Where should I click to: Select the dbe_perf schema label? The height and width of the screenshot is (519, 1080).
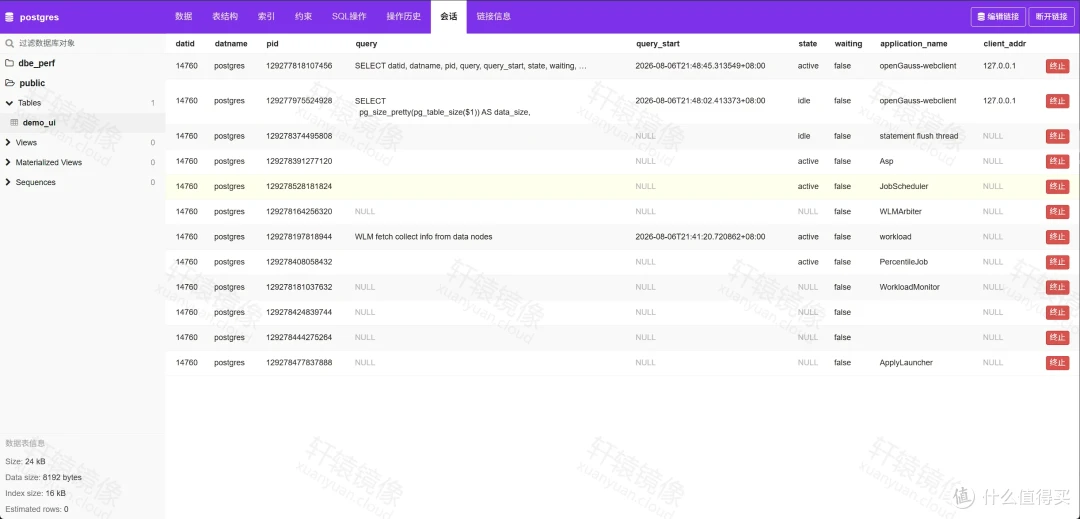click(37, 63)
